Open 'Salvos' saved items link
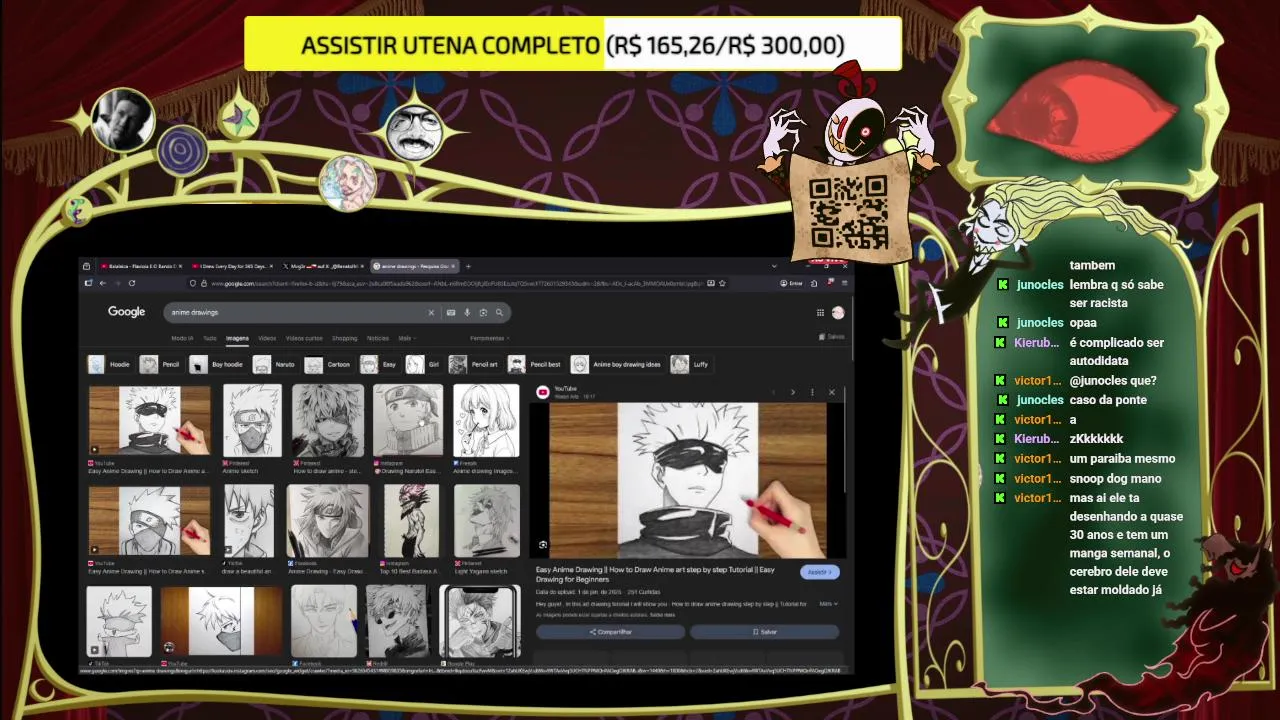 (x=831, y=337)
